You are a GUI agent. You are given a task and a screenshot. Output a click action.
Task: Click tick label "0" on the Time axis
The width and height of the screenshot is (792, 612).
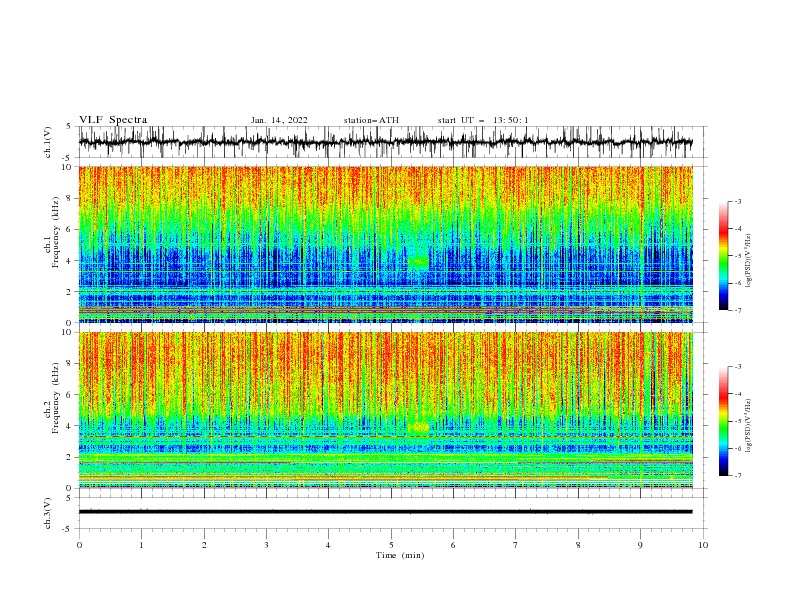point(79,545)
